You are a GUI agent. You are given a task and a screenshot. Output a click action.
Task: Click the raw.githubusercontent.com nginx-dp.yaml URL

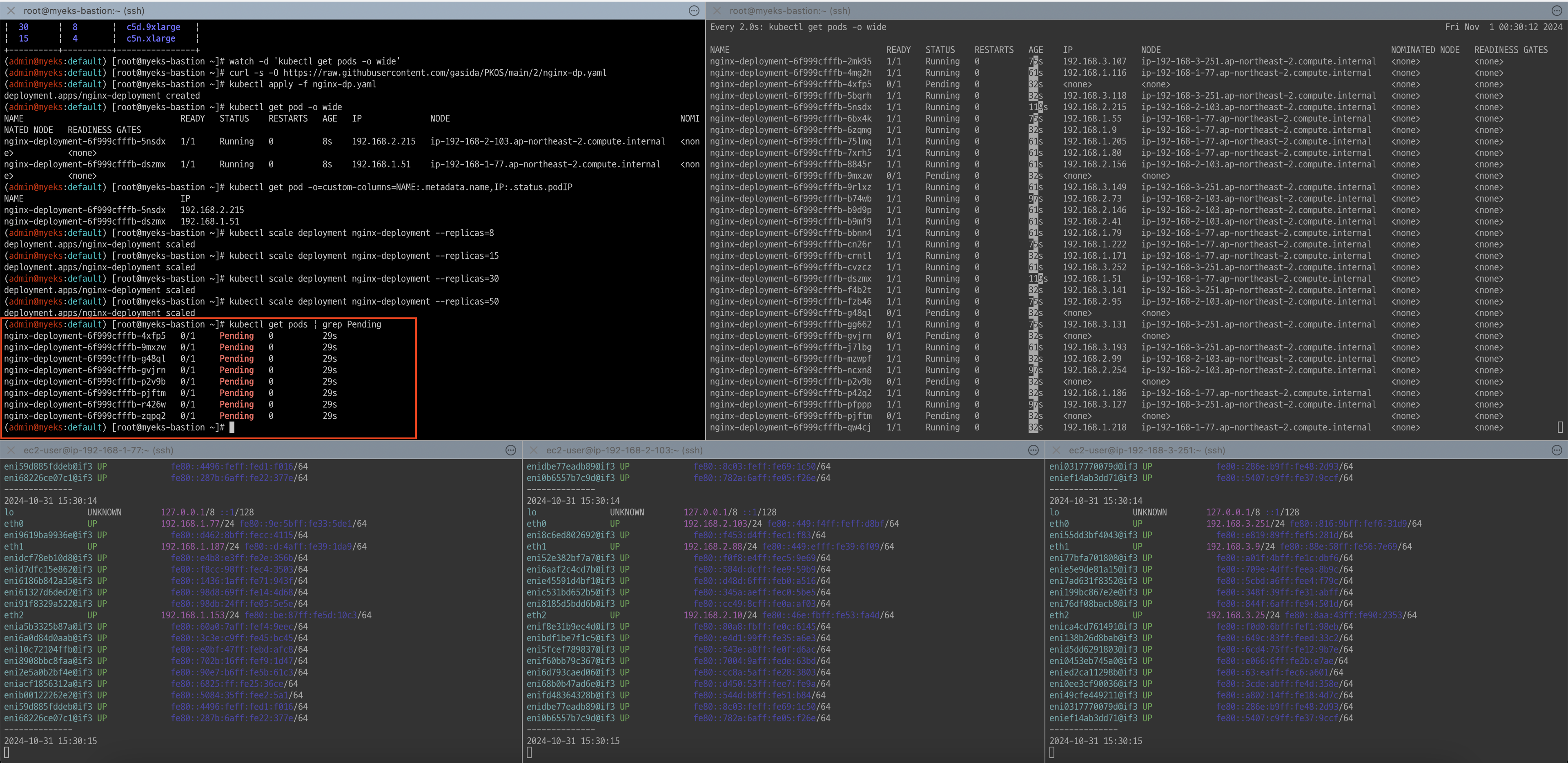(x=444, y=72)
